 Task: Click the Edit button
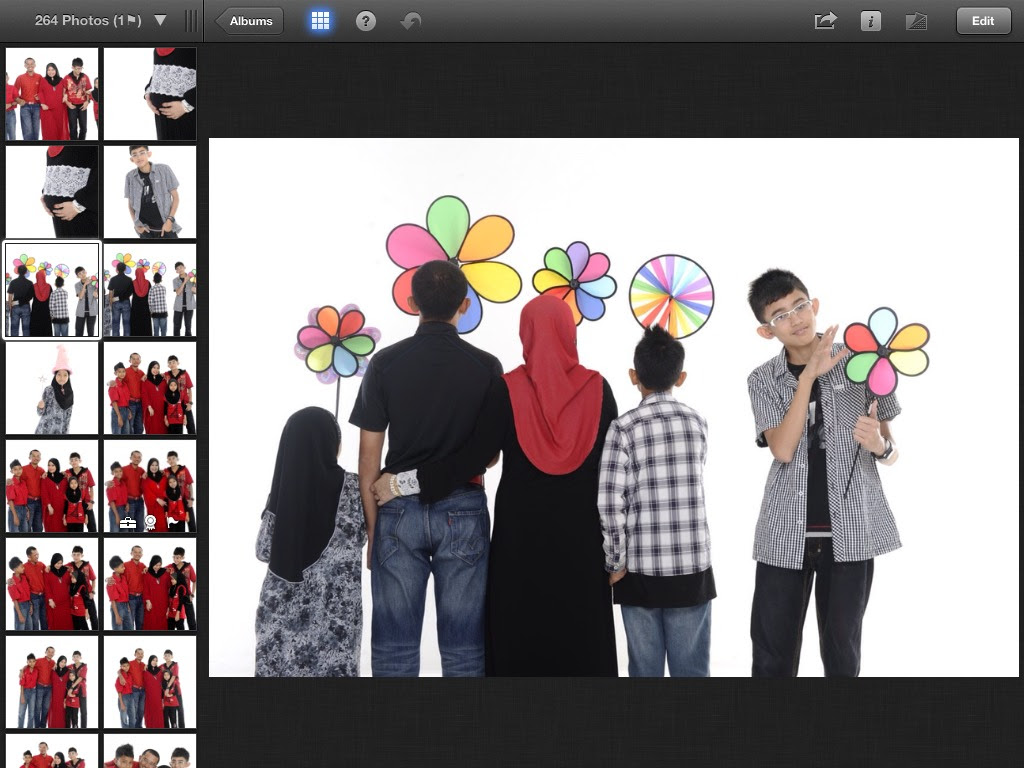[x=983, y=21]
